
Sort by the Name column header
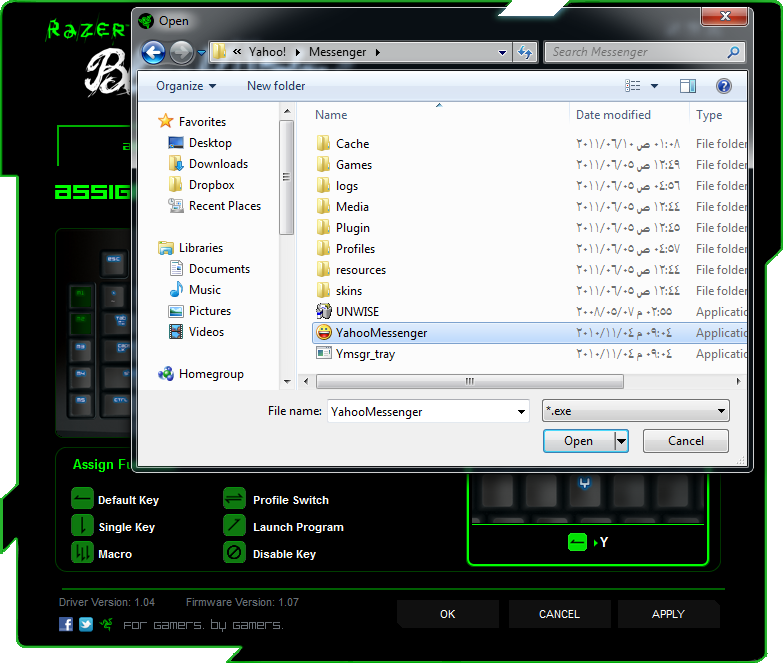[x=331, y=115]
